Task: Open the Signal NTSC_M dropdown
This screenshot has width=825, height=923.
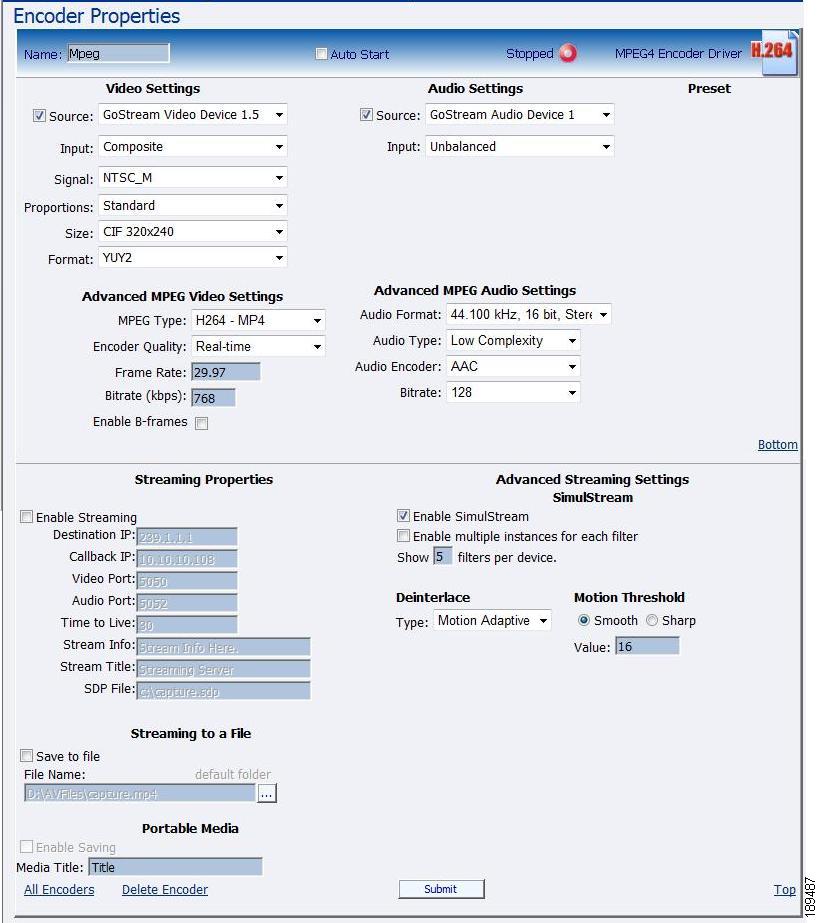Action: click(x=192, y=178)
